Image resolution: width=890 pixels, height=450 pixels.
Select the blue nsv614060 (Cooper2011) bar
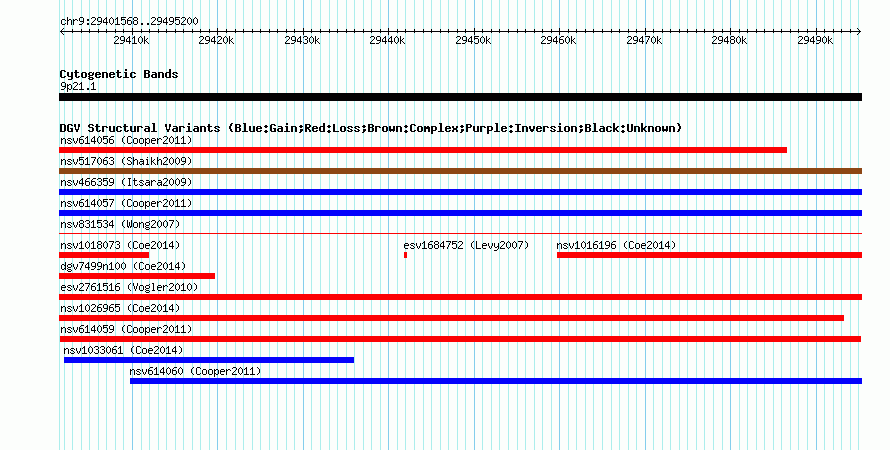coord(496,381)
